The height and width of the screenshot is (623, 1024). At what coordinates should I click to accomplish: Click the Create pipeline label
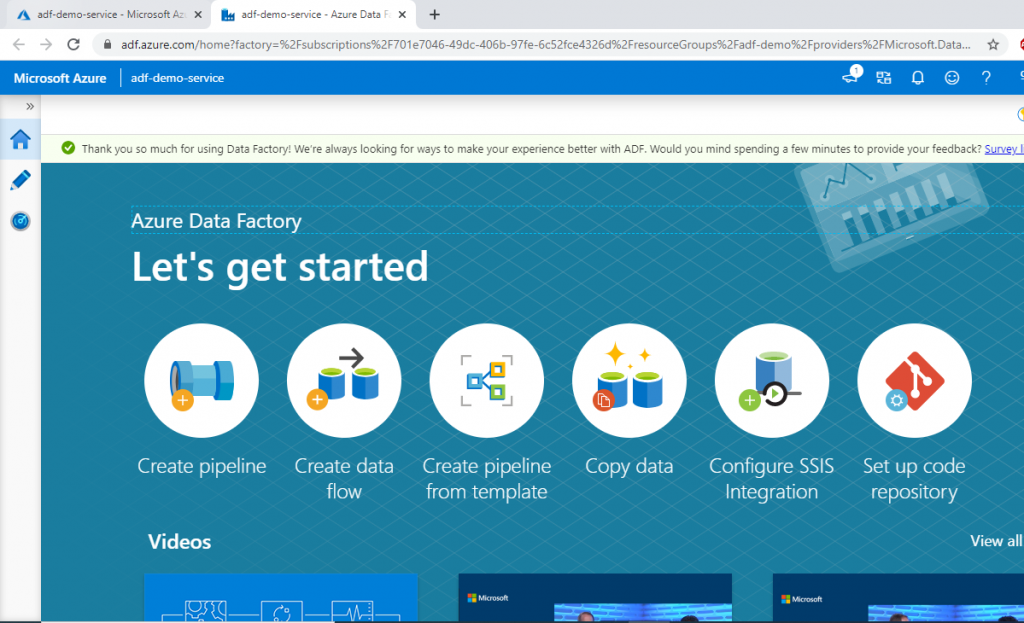202,466
